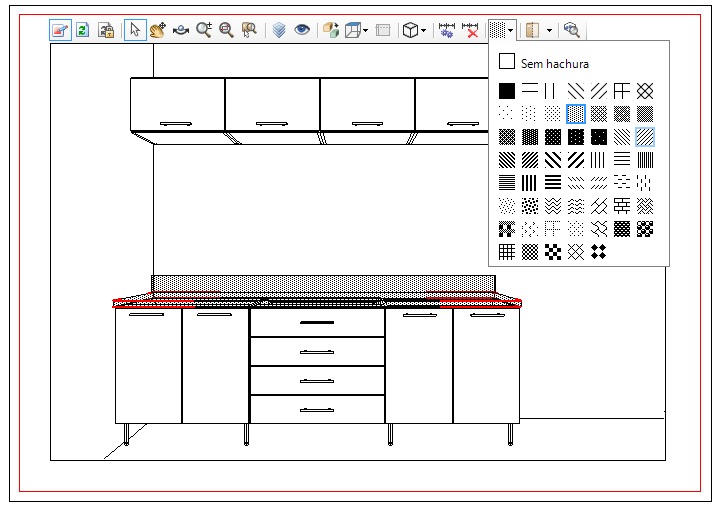The image size is (719, 505).
Task: Toggle the eye visibility icon
Action: (302, 30)
